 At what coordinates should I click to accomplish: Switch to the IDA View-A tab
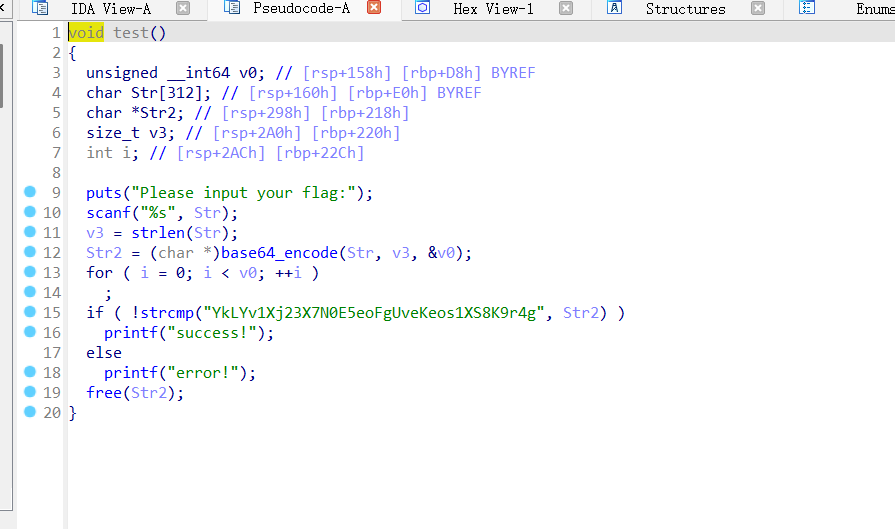[111, 9]
